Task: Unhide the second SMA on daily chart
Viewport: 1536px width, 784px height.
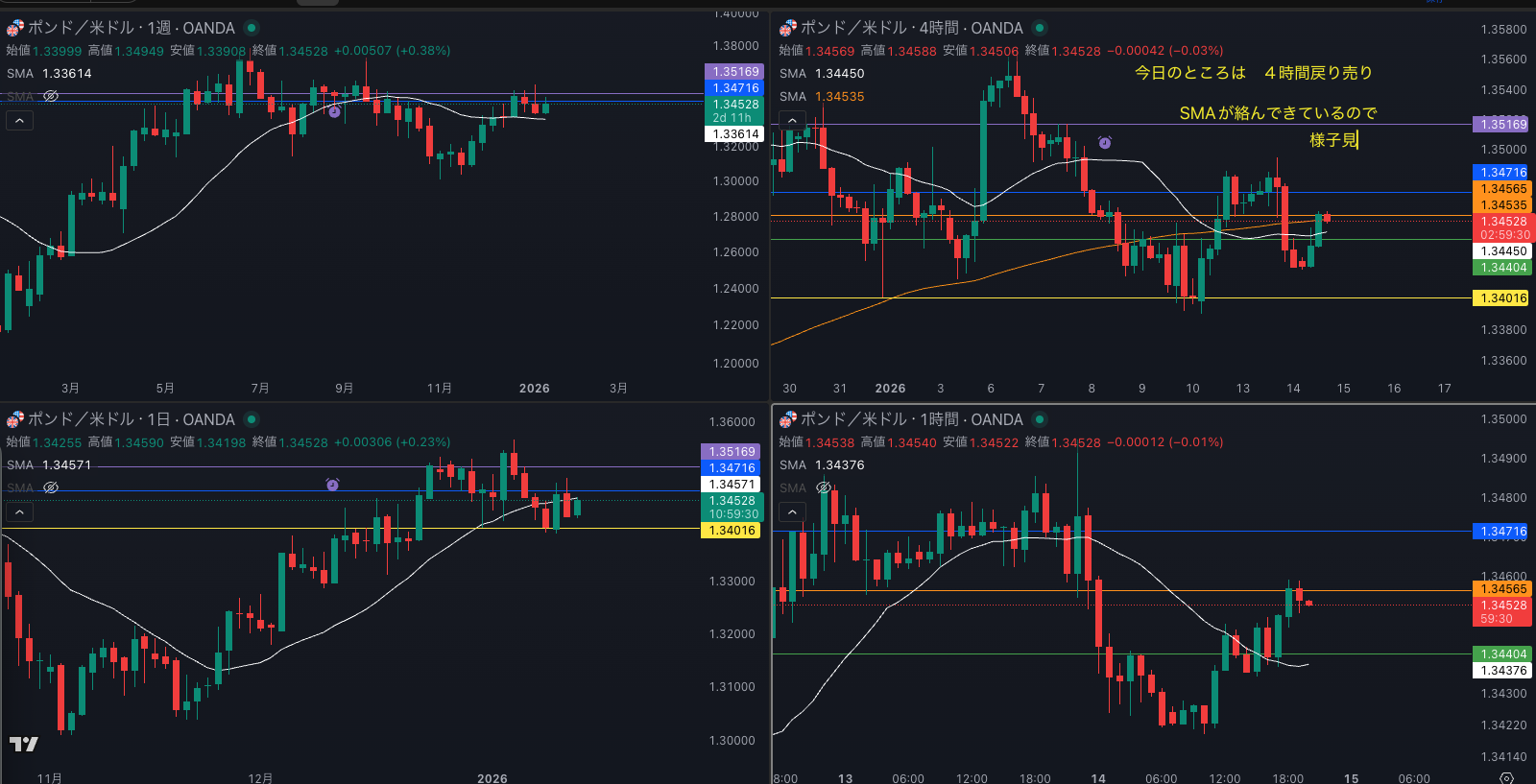Action: (x=51, y=487)
